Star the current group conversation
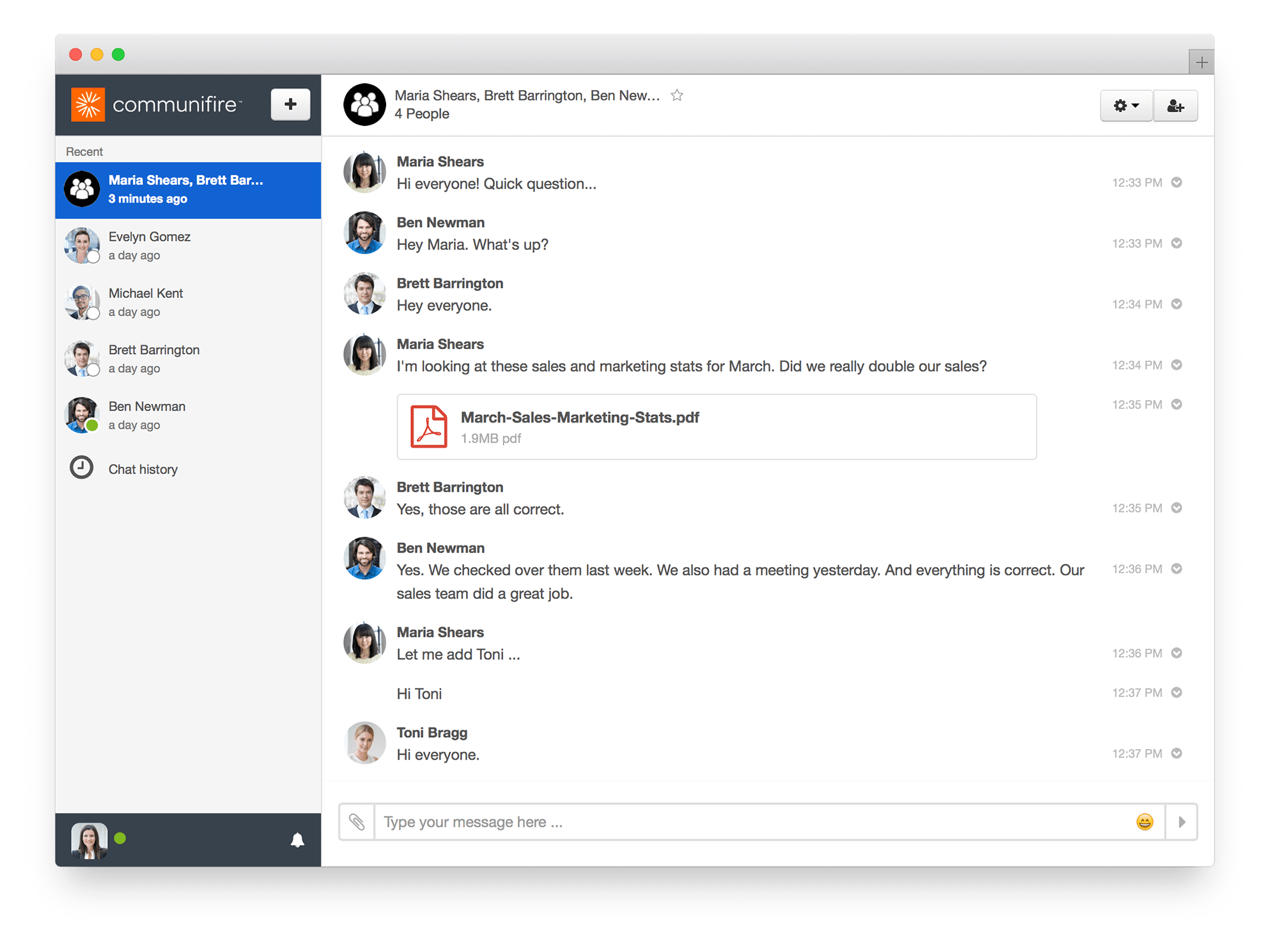This screenshot has width=1269, height=952. 676,95
